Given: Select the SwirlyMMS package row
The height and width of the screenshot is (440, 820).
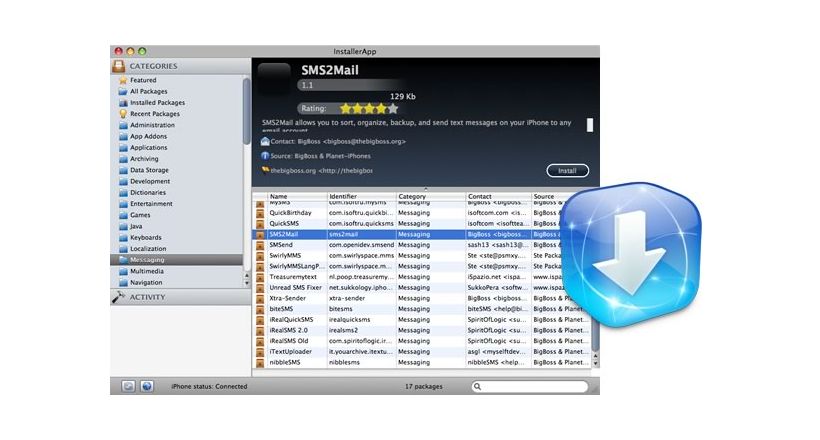Looking at the screenshot, I should (422, 255).
